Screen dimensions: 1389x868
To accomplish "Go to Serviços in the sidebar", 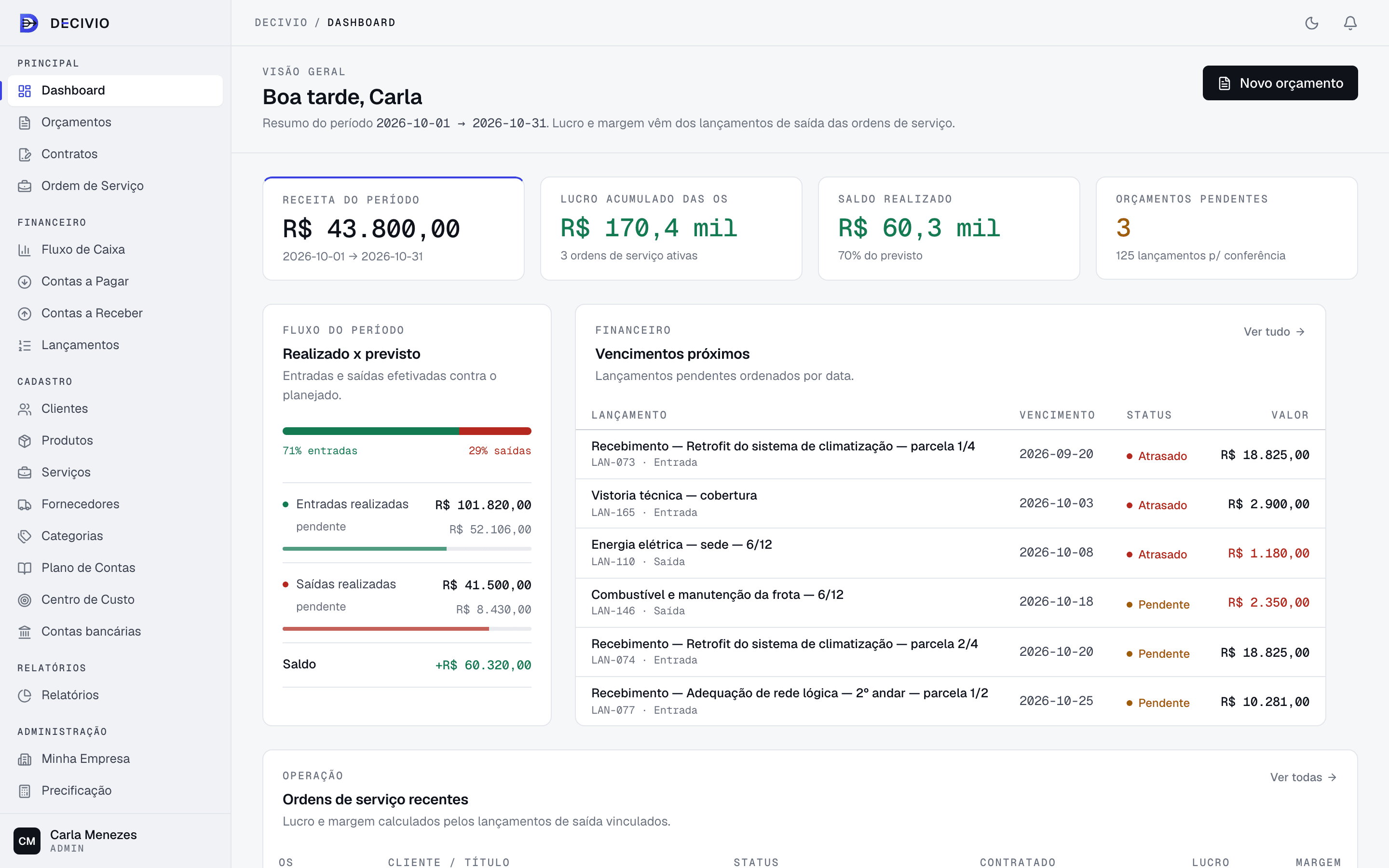I will click(115, 473).
